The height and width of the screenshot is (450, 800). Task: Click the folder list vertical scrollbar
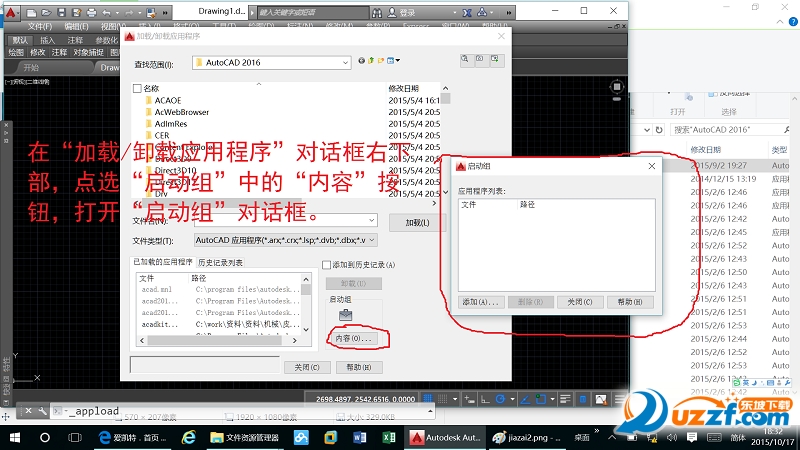coord(445,140)
